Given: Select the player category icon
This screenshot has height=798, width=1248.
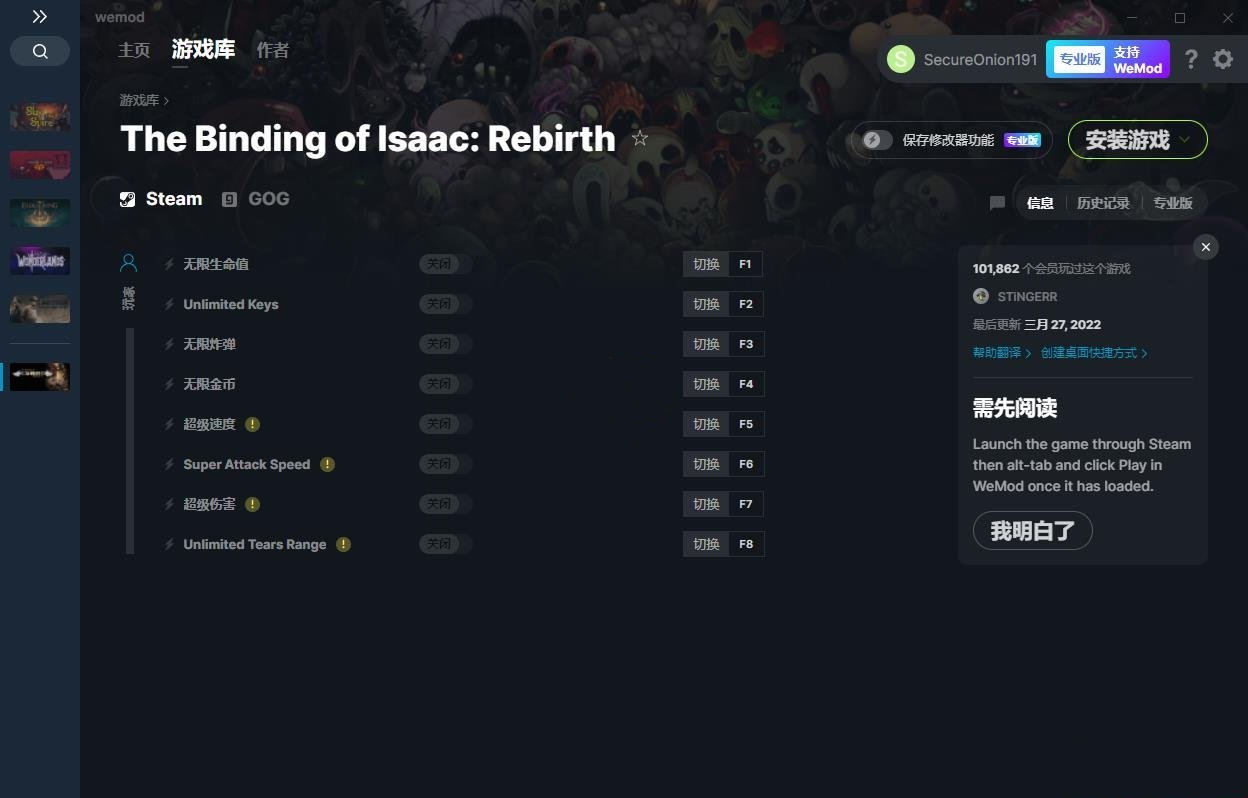Looking at the screenshot, I should (x=128, y=263).
